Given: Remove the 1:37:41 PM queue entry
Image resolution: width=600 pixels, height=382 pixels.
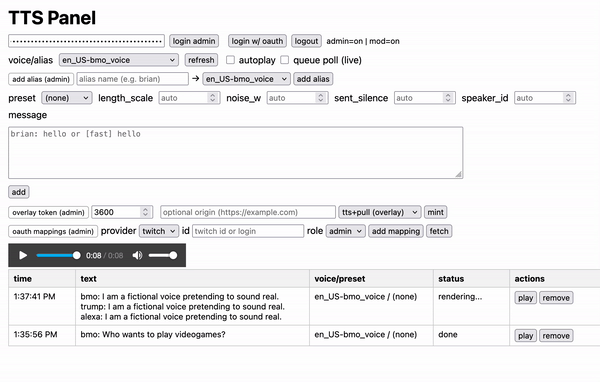Looking at the screenshot, I should click(x=556, y=298).
